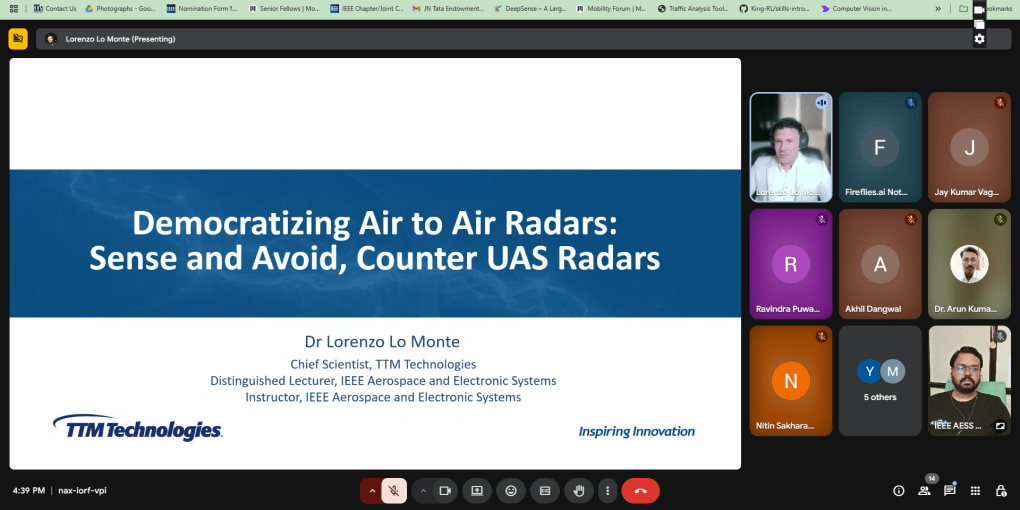Unmute the microphone in the meeting bar

coord(394,490)
